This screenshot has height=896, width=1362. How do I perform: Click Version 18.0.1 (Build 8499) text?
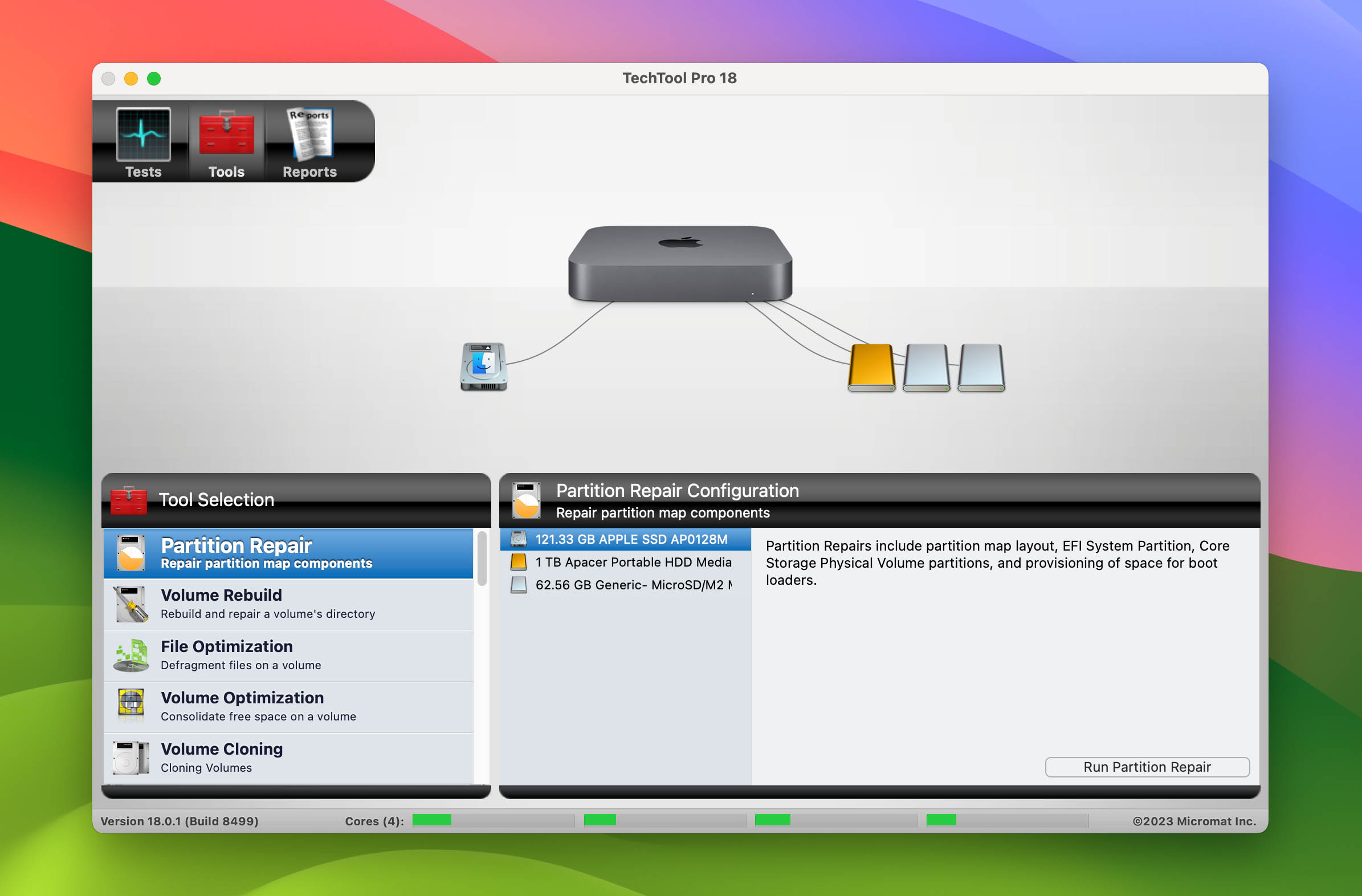[180, 821]
